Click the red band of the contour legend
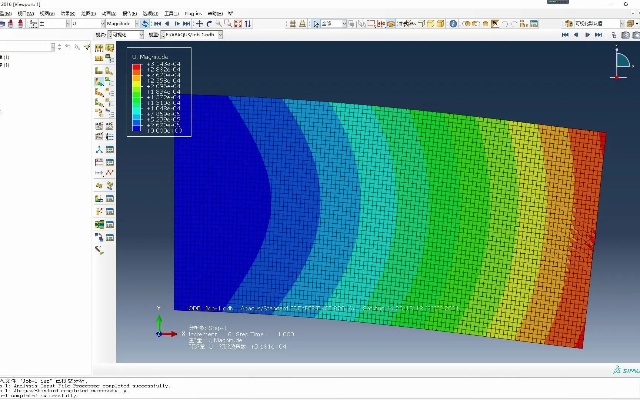640x400 pixels. (137, 69)
